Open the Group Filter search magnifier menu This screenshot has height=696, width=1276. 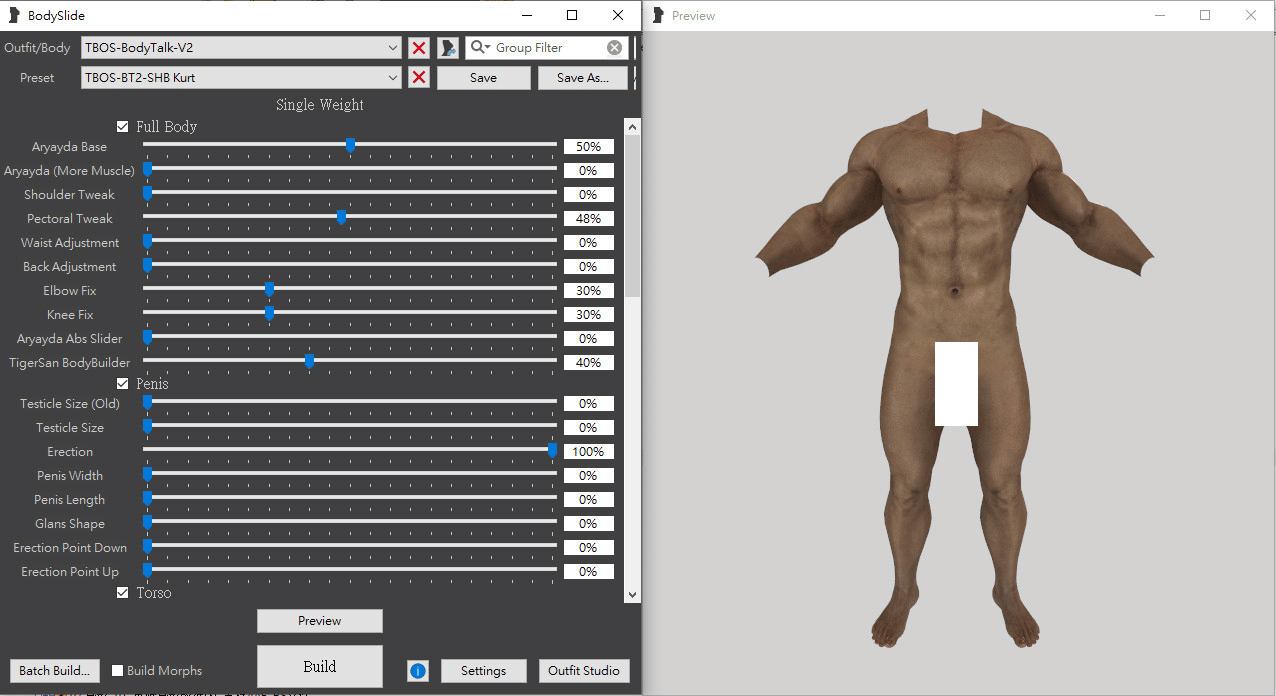click(481, 47)
